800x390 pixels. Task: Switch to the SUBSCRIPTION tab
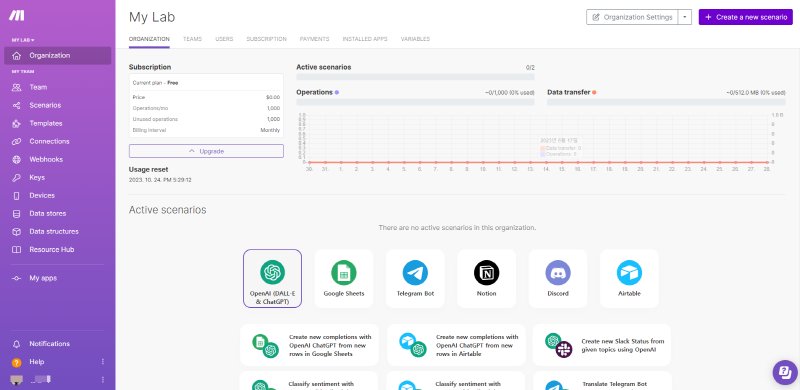point(266,39)
